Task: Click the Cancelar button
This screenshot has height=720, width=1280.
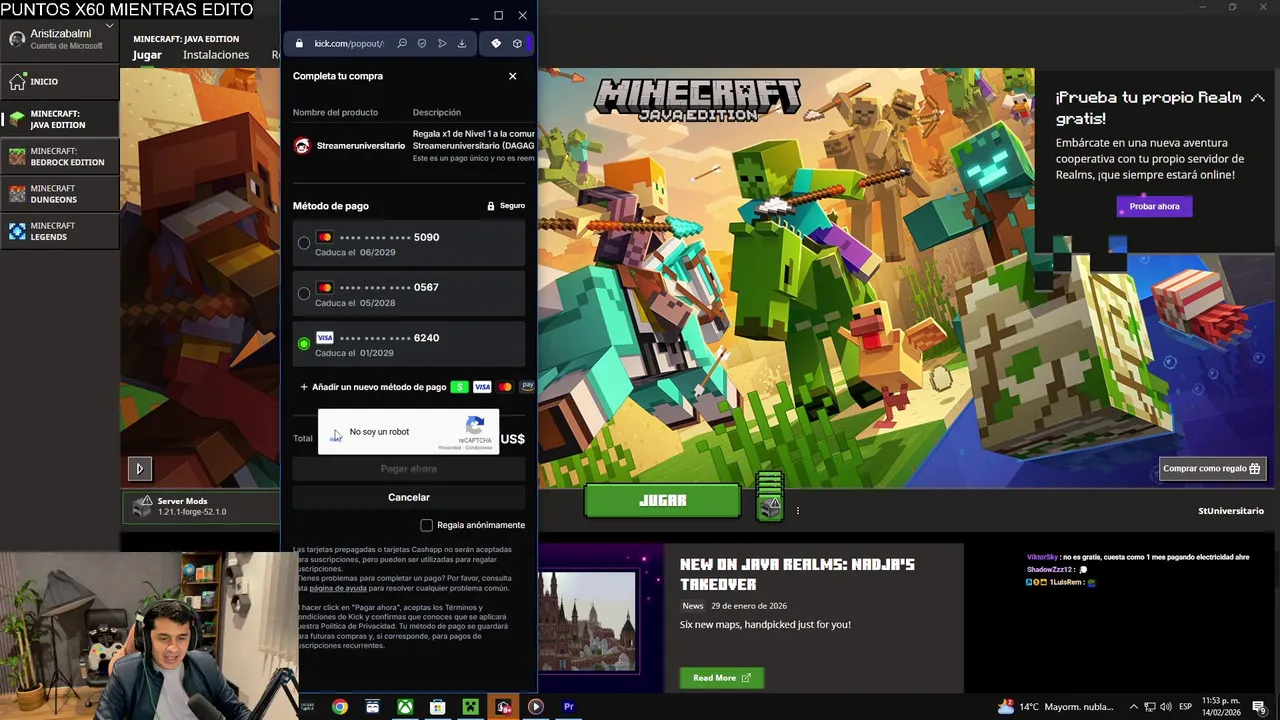Action: (409, 497)
